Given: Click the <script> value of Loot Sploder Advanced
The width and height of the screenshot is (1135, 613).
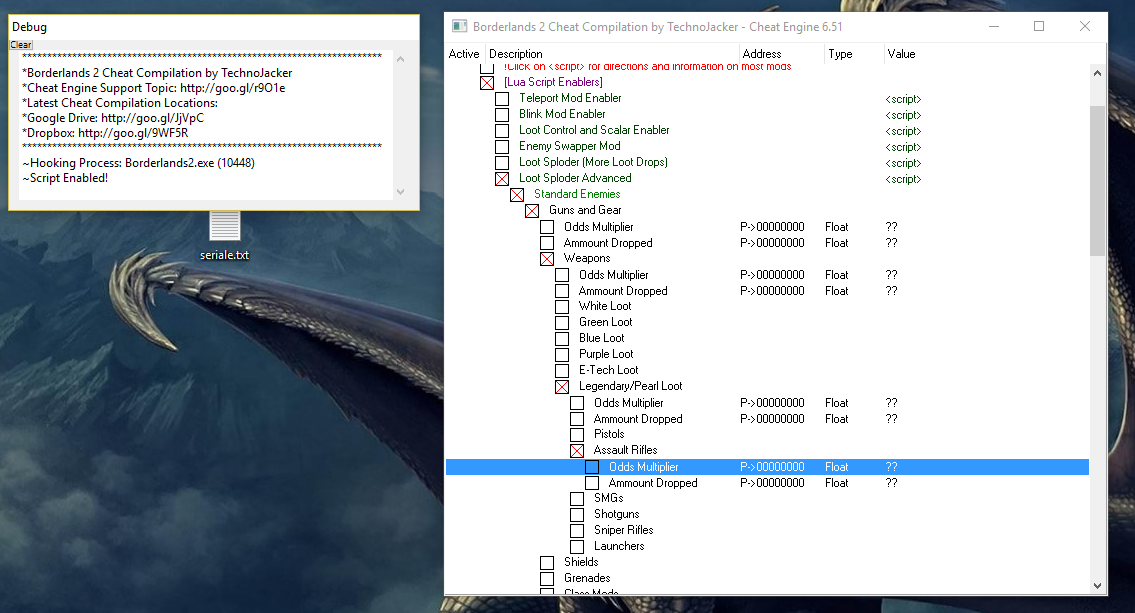Looking at the screenshot, I should (x=903, y=179).
